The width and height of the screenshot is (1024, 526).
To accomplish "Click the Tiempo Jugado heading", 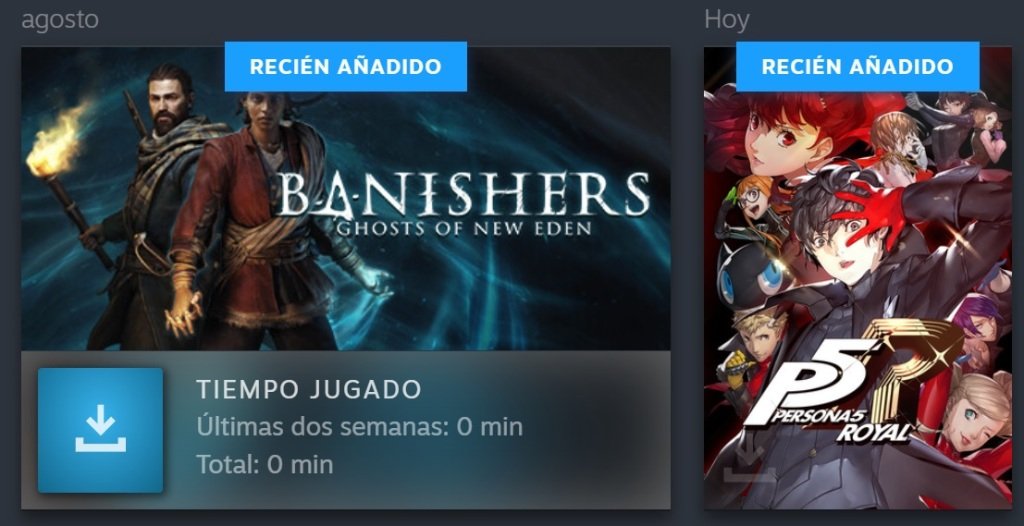I will point(309,389).
